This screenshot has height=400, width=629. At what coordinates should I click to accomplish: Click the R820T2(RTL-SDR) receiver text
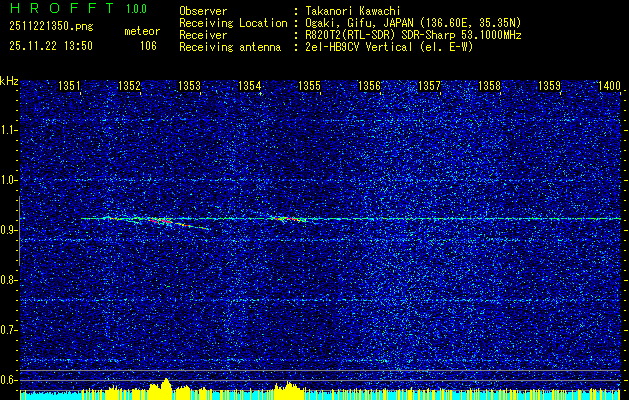(x=411, y=35)
